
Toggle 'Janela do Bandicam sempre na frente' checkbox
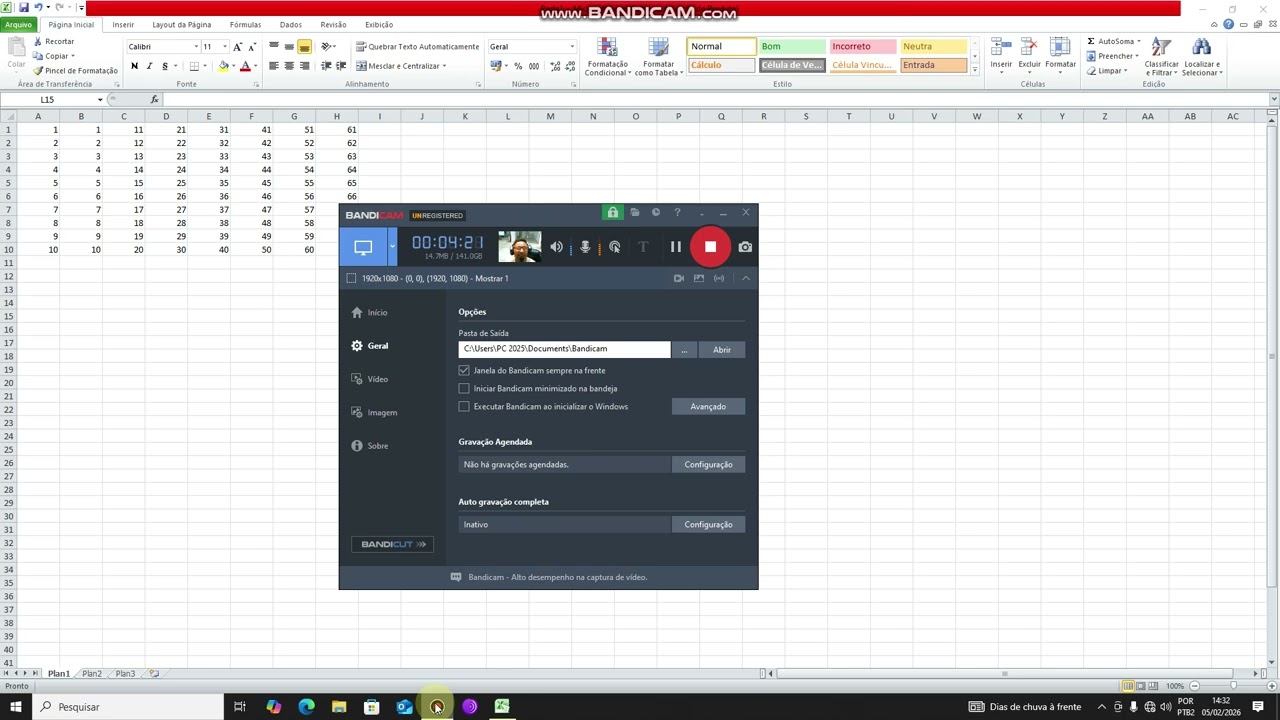[x=464, y=370]
